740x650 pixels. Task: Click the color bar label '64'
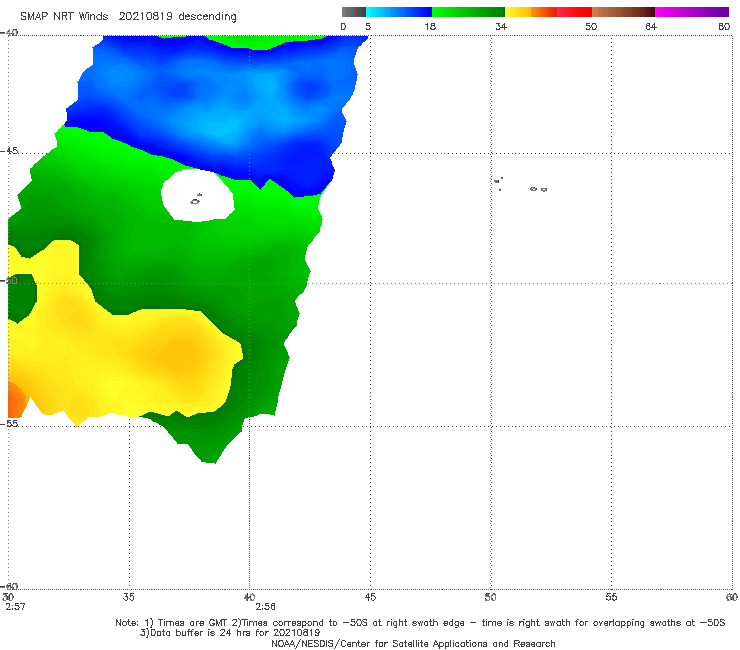tap(651, 27)
